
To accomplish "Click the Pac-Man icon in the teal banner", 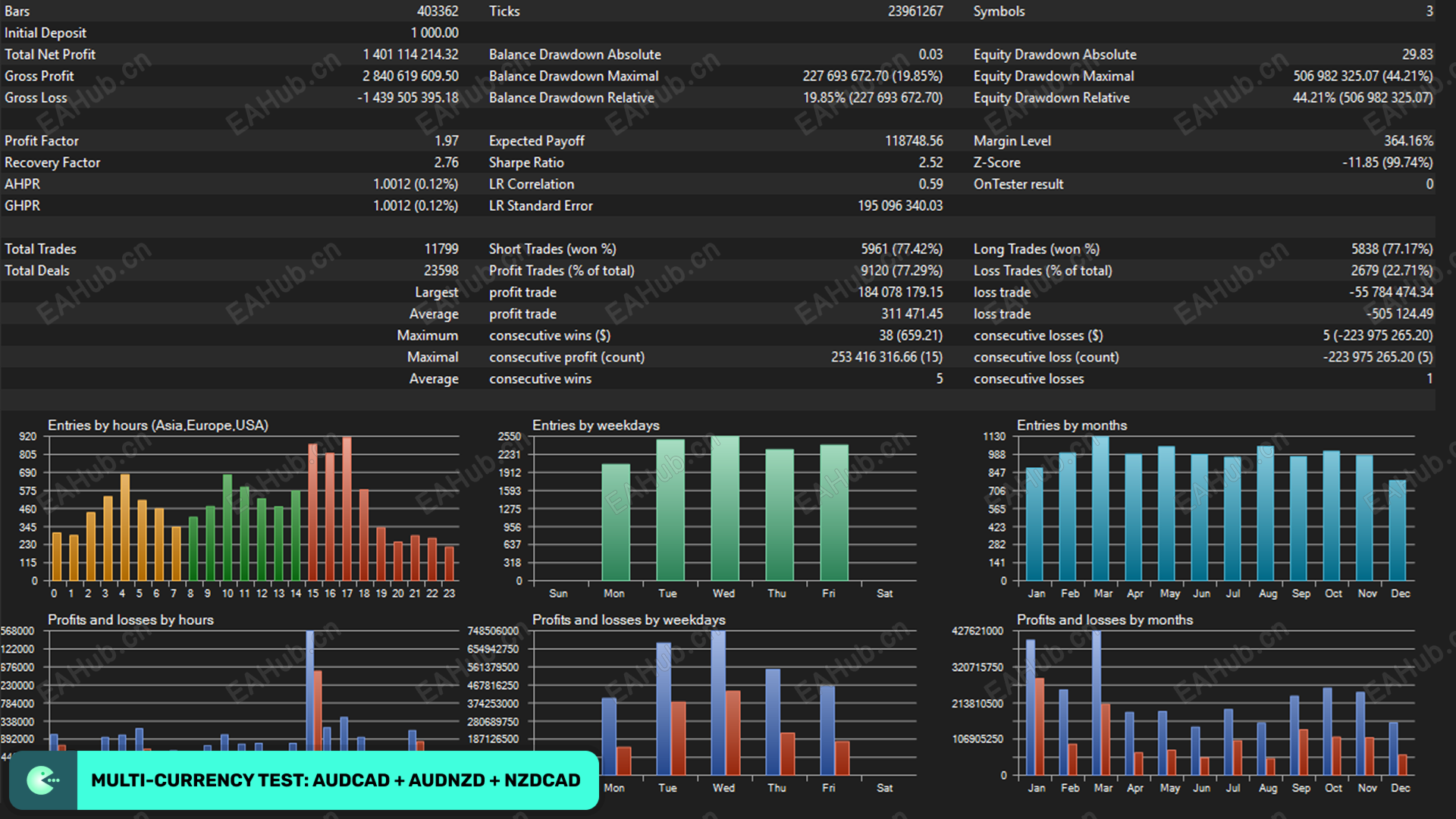I will pyautogui.click(x=42, y=780).
